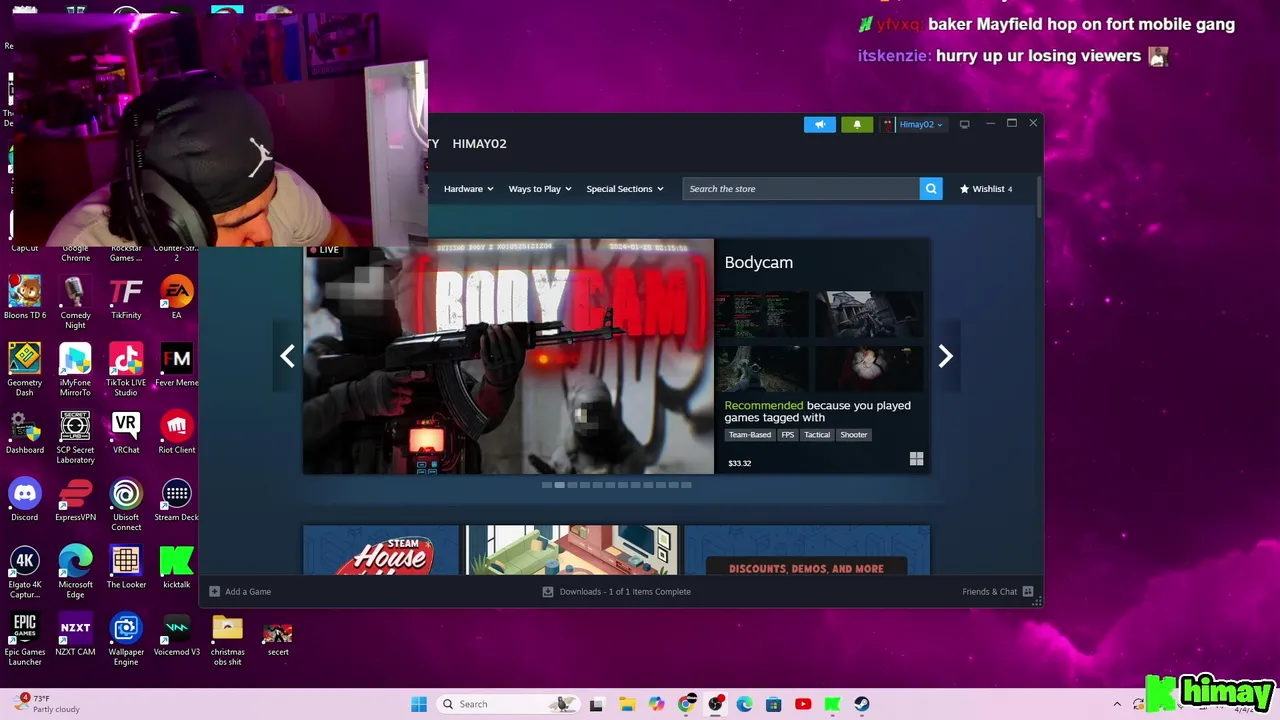The image size is (1280, 720).
Task: Open the secert desktop icon
Action: 278,639
